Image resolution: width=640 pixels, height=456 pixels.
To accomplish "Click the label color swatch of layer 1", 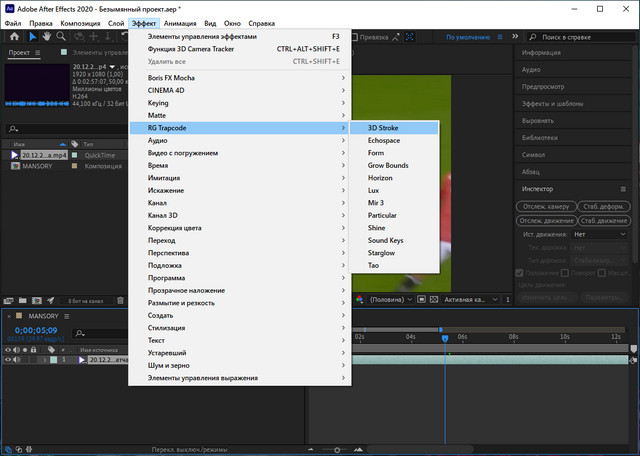I will coord(54,359).
